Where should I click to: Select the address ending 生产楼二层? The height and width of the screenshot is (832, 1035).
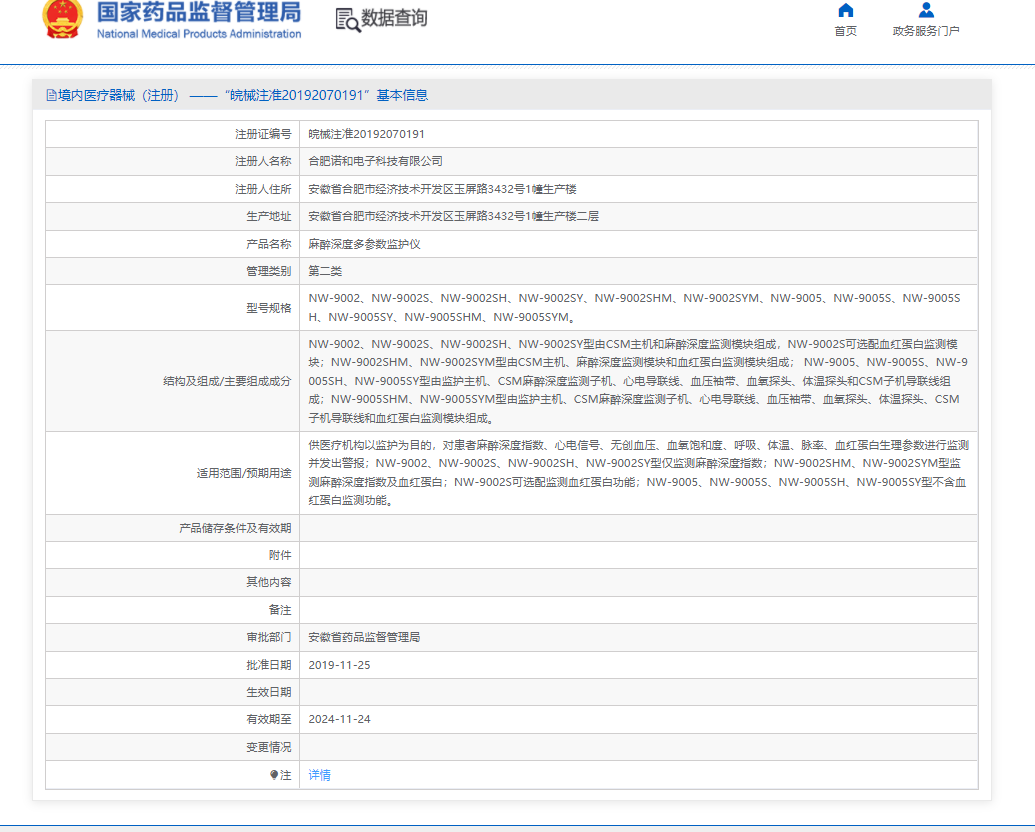453,216
